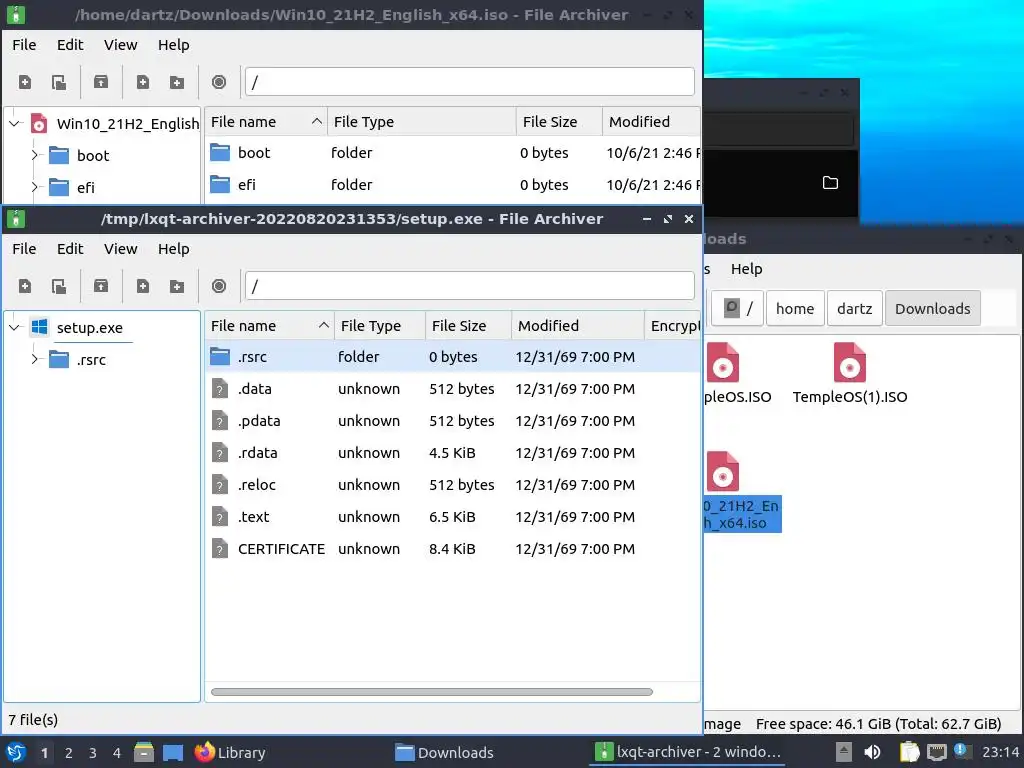Select the .data file row
Screen dimensions: 1024x768
(453, 389)
